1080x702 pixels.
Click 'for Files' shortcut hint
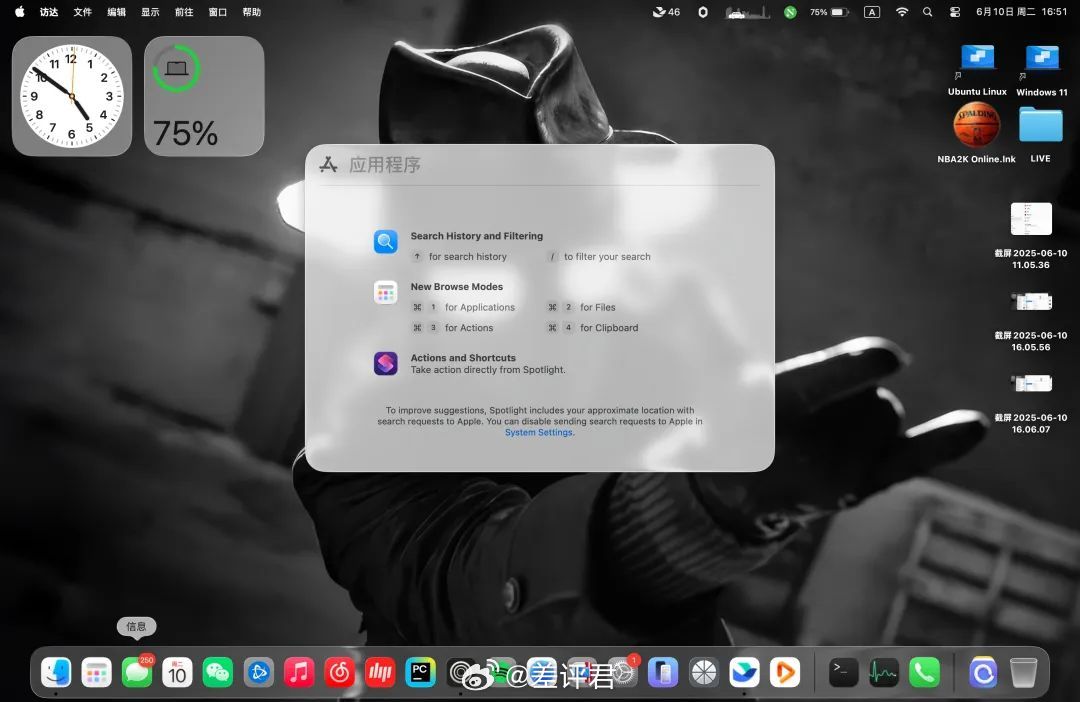[x=598, y=307]
